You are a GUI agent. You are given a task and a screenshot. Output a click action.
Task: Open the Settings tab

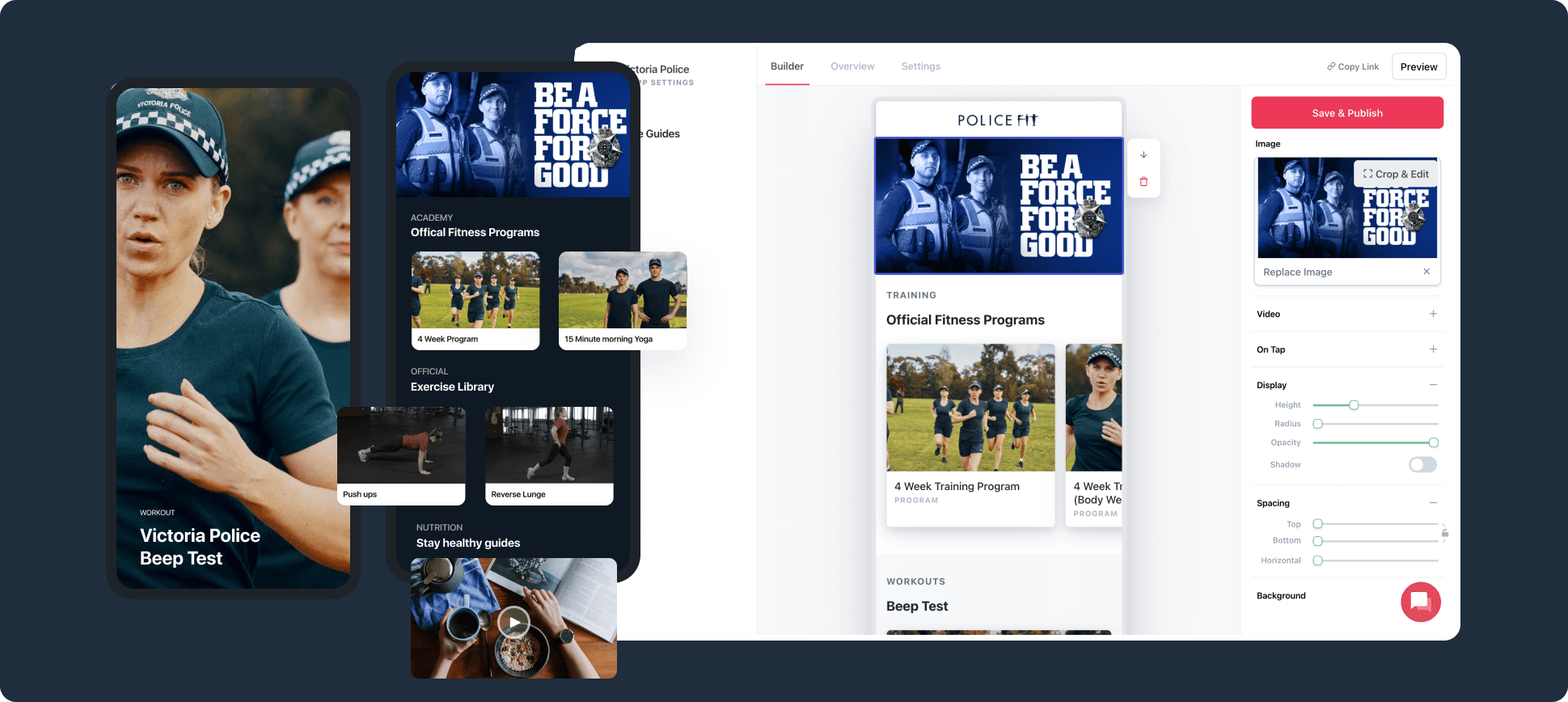(920, 66)
